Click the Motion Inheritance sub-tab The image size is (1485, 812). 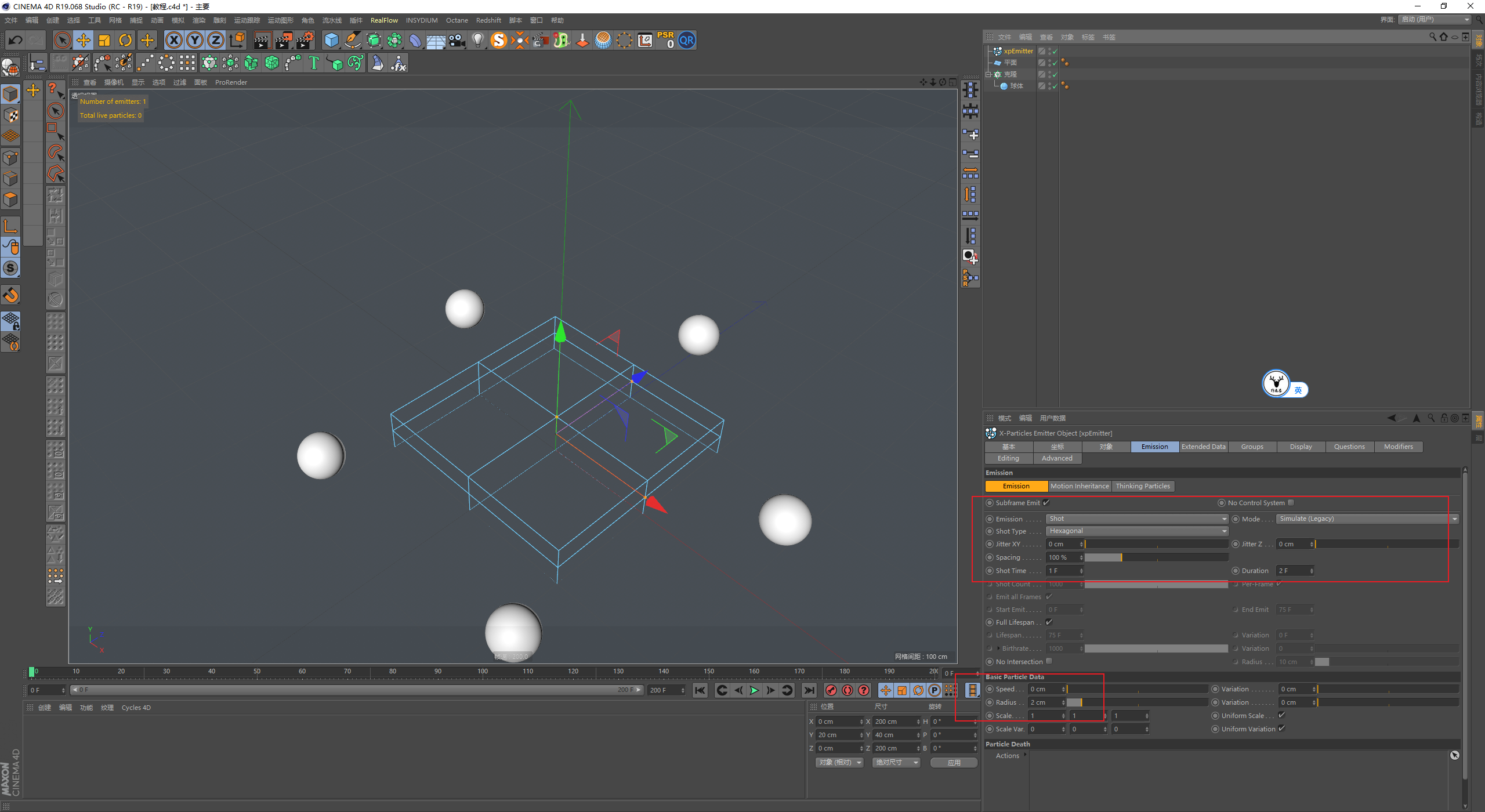point(1079,486)
